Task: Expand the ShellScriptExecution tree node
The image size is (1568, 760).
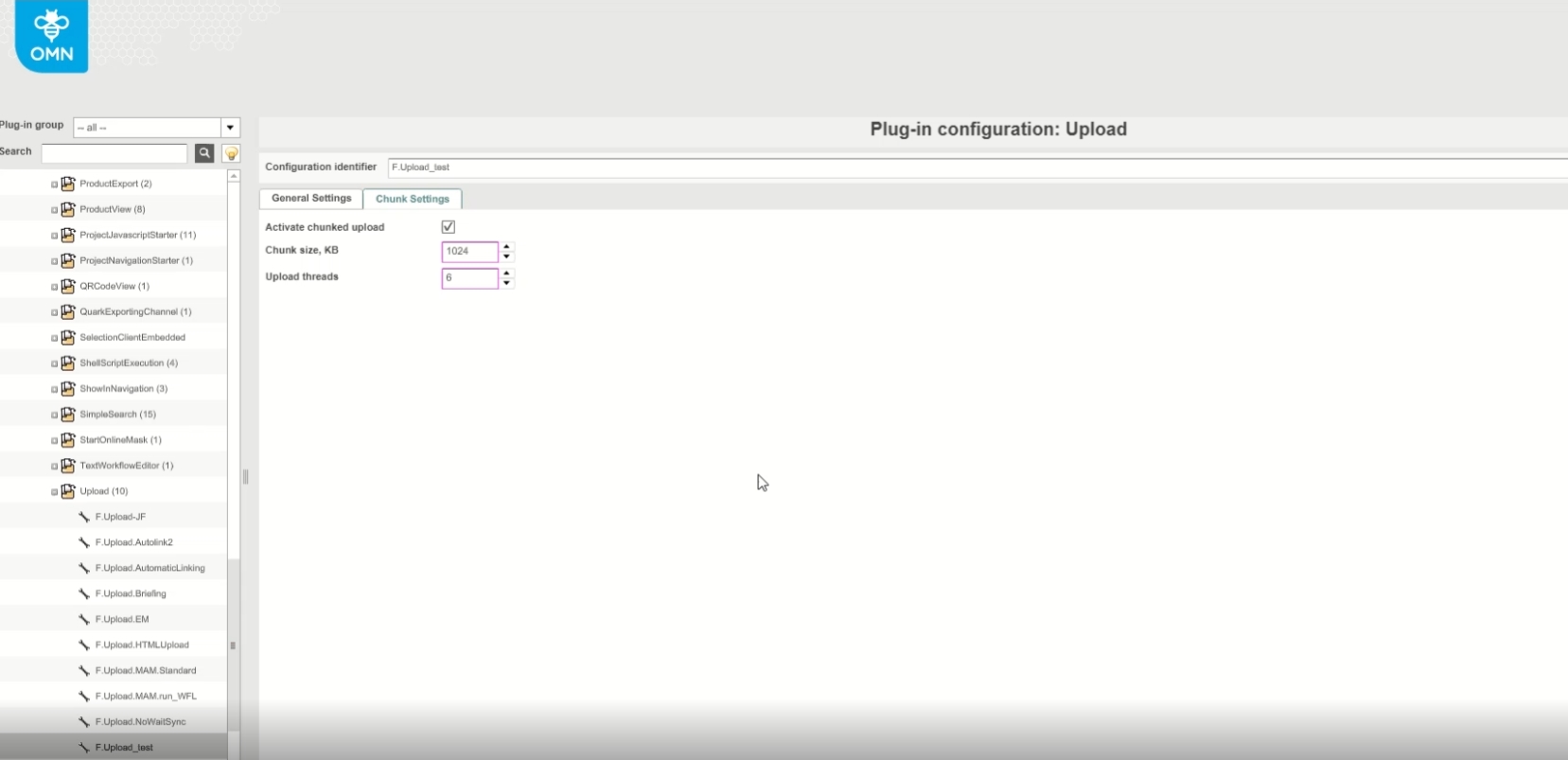Action: [54, 362]
